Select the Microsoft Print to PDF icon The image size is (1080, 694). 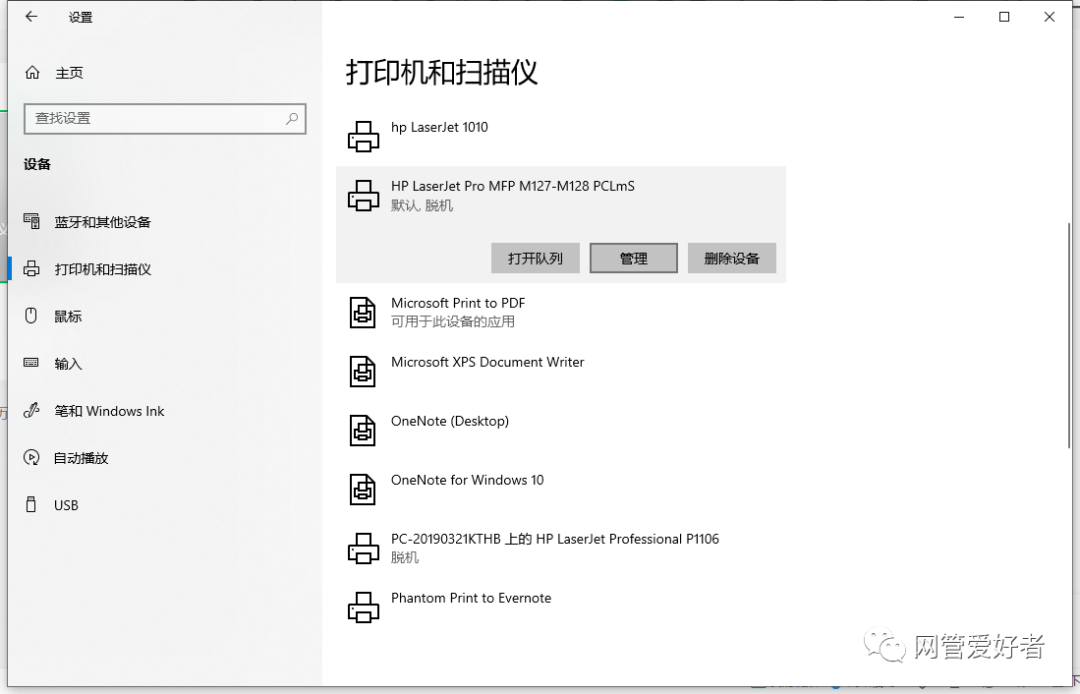click(363, 313)
